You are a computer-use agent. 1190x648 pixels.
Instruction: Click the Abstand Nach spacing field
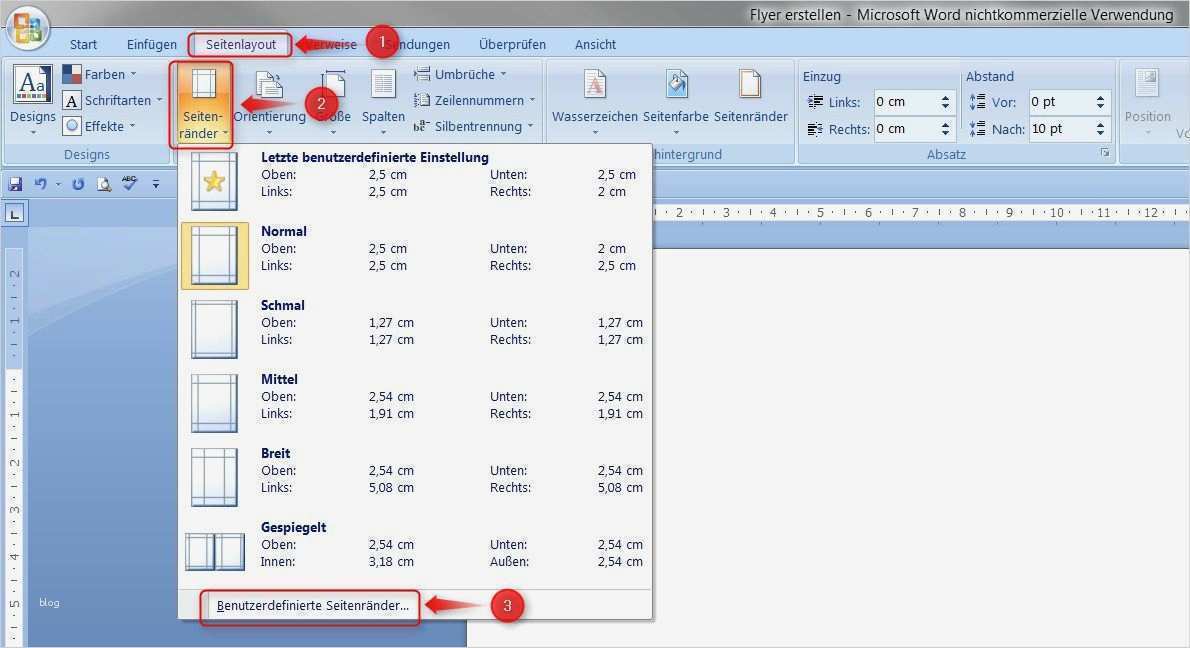pos(1062,129)
